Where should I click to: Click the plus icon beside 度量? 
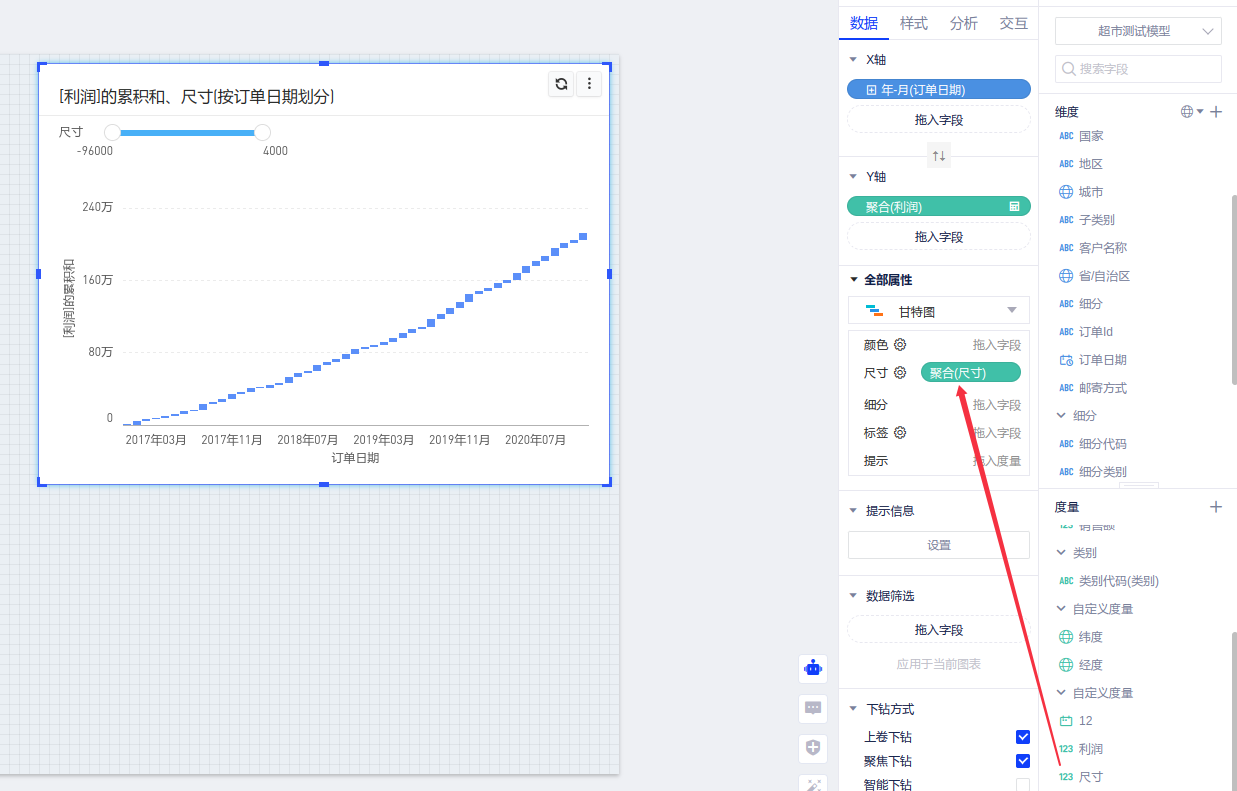tap(1216, 507)
